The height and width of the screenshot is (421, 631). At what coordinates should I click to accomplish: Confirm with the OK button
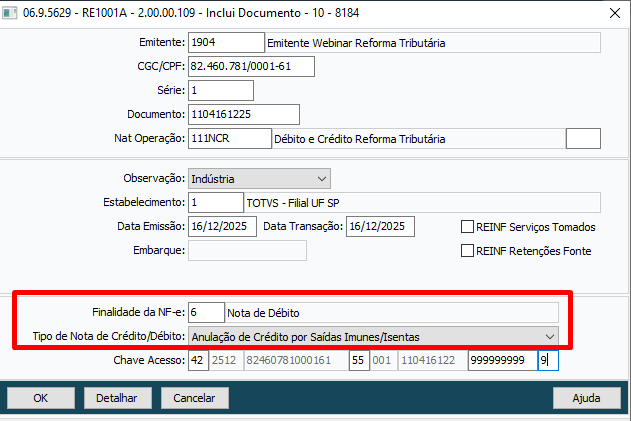(41, 398)
